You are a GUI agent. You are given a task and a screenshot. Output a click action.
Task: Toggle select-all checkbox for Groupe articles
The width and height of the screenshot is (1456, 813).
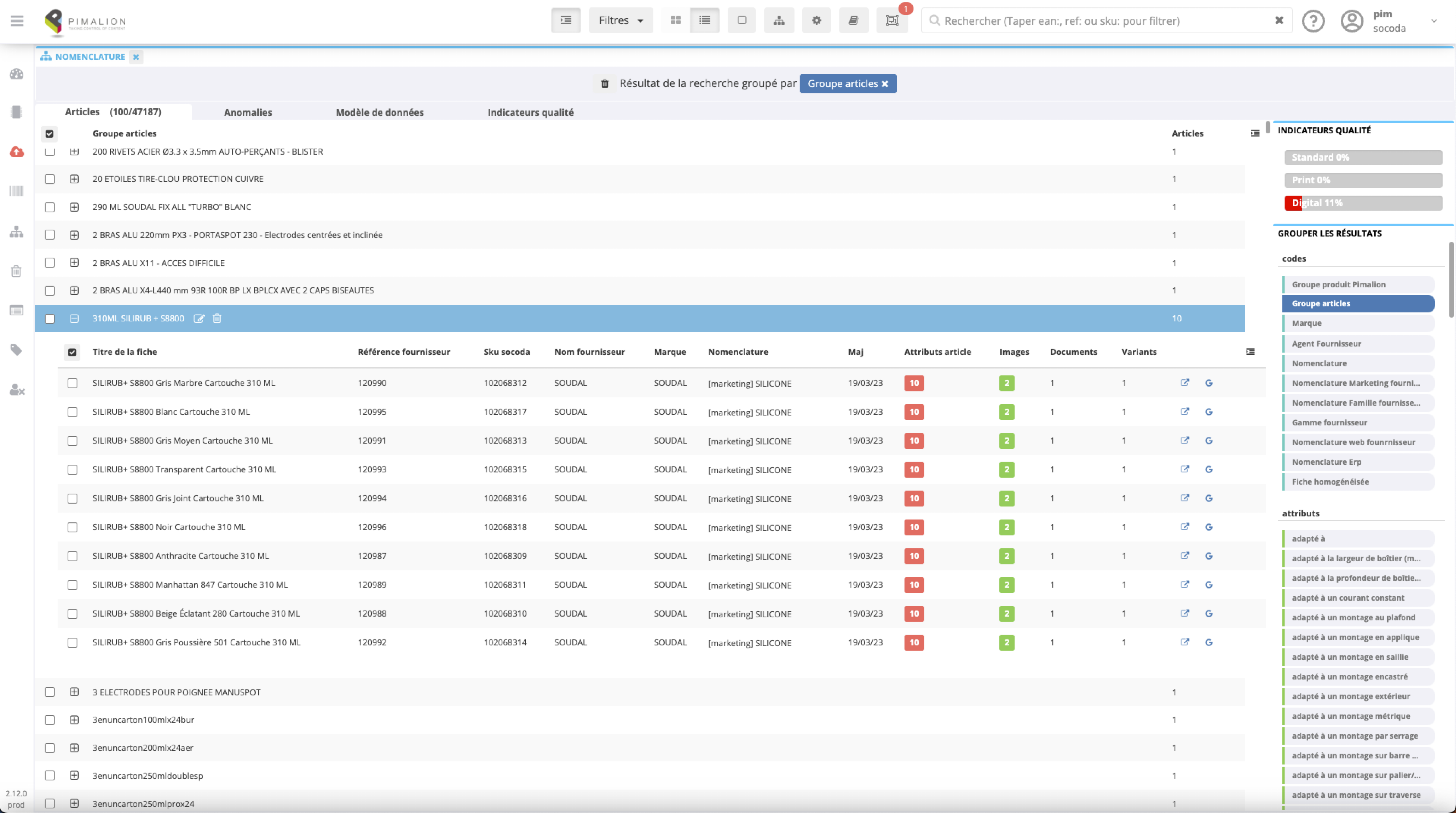click(x=49, y=134)
